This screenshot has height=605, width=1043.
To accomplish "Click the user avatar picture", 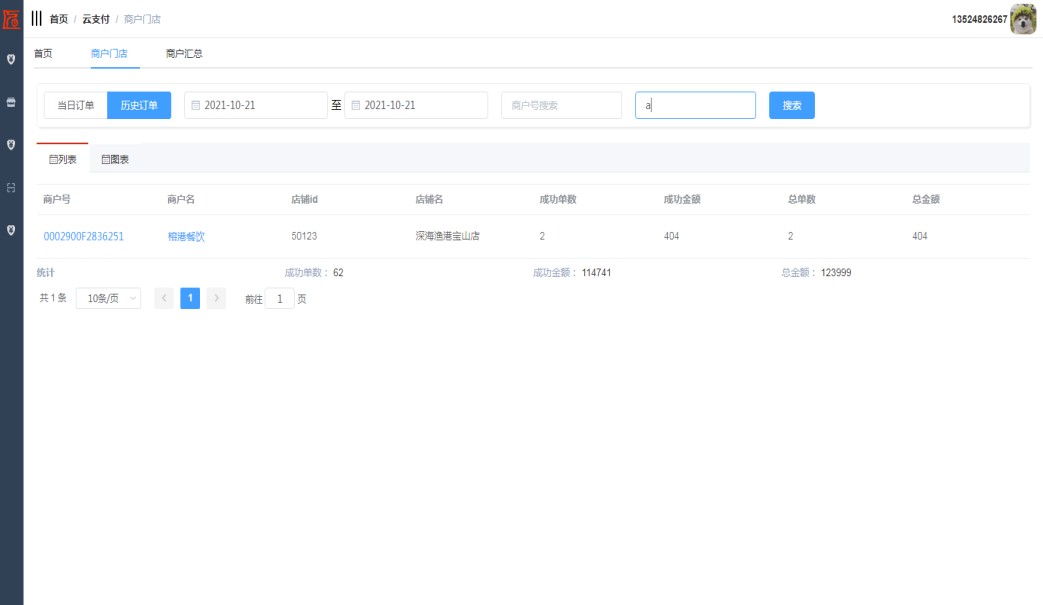I will pos(1023,19).
